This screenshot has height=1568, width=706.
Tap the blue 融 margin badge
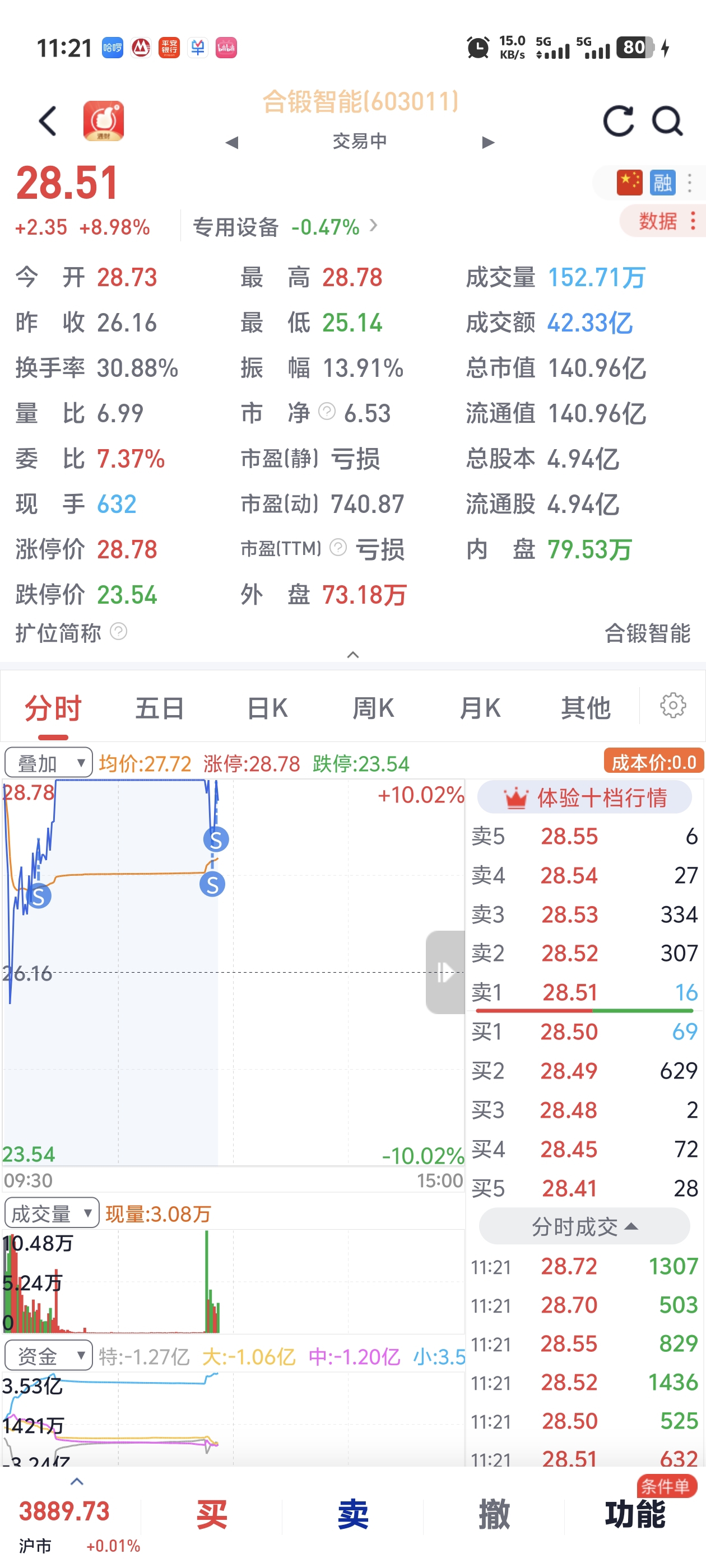click(x=663, y=182)
